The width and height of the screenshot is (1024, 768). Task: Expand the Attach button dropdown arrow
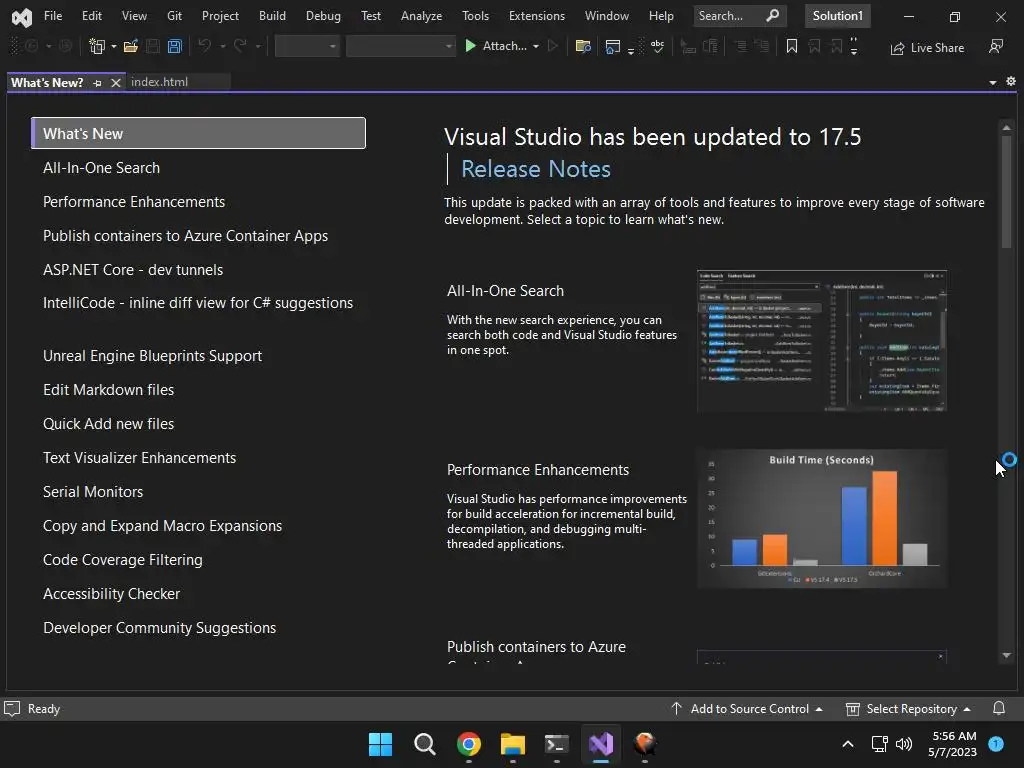point(536,46)
